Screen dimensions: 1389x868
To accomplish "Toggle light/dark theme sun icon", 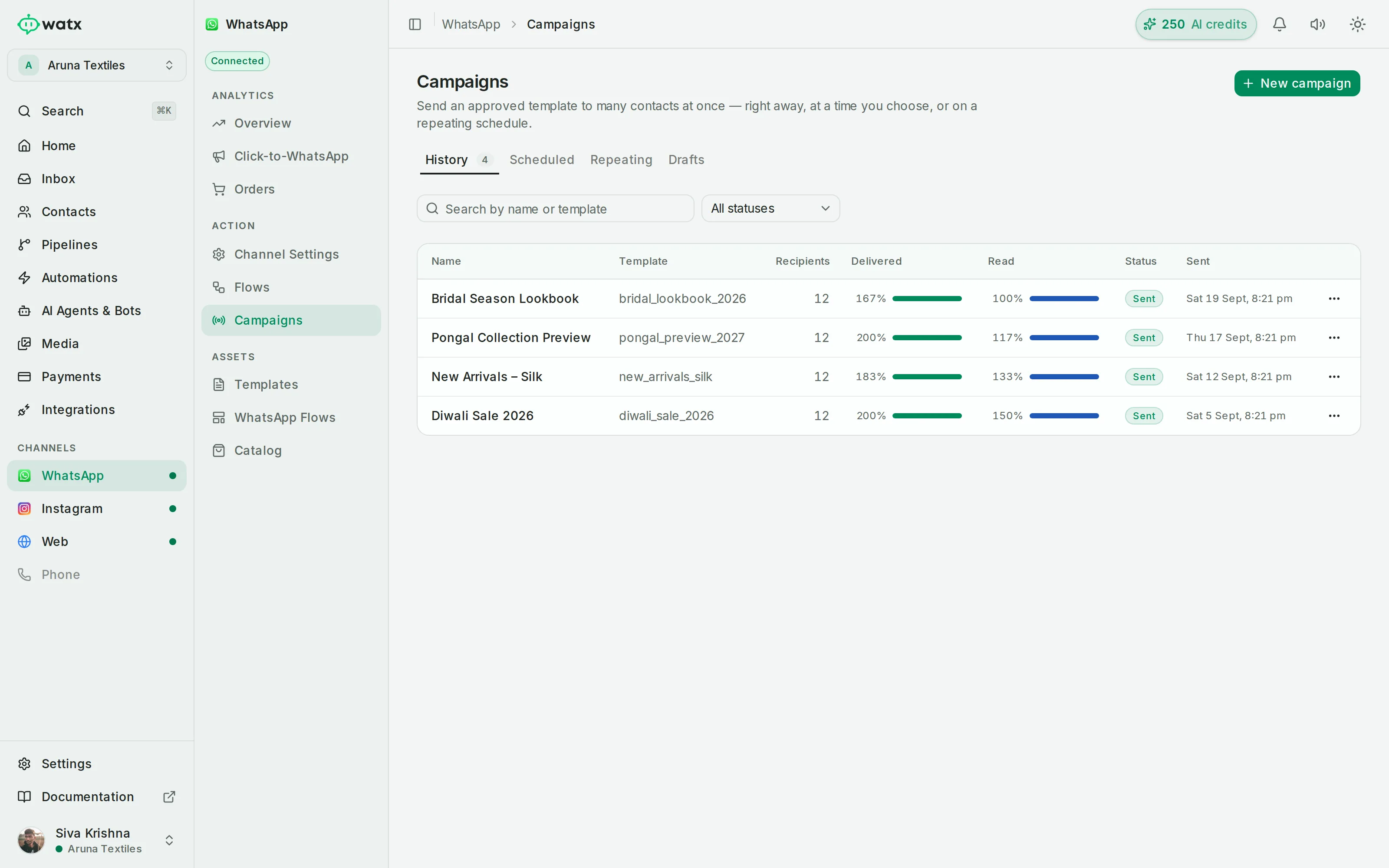I will point(1357,24).
